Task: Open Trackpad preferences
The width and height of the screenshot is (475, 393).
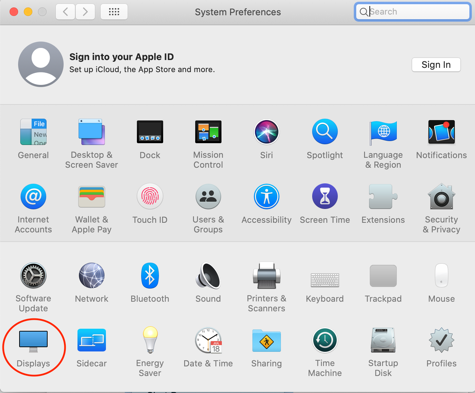Action: [x=383, y=276]
